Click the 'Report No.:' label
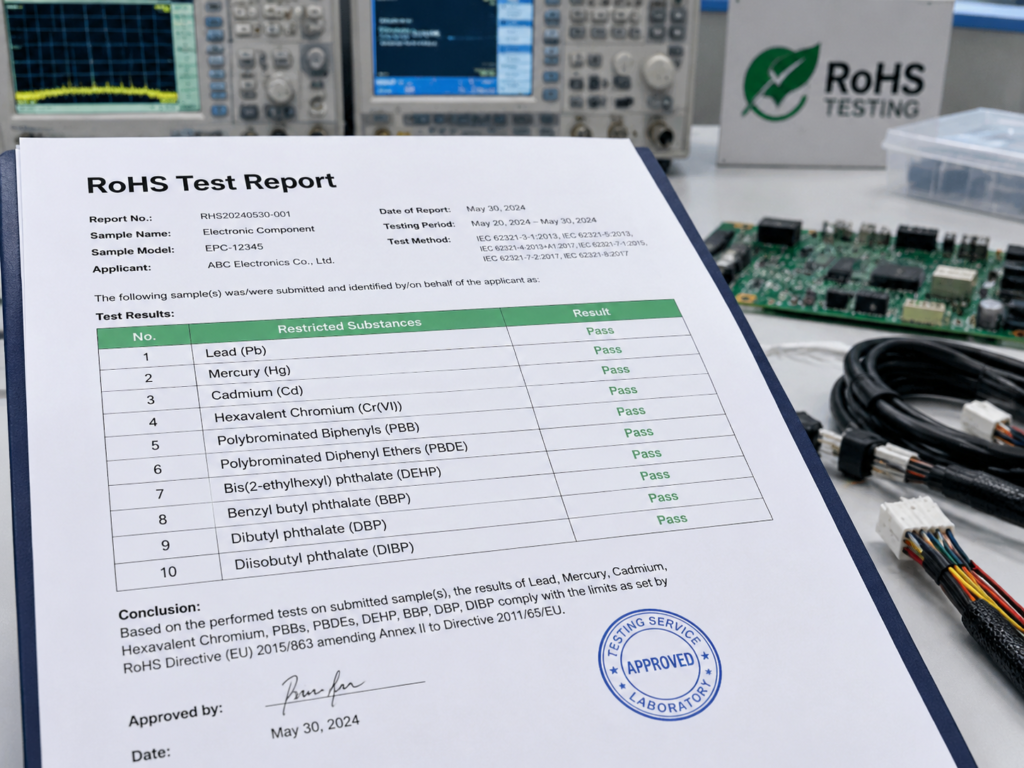The height and width of the screenshot is (768, 1024). [x=121, y=219]
